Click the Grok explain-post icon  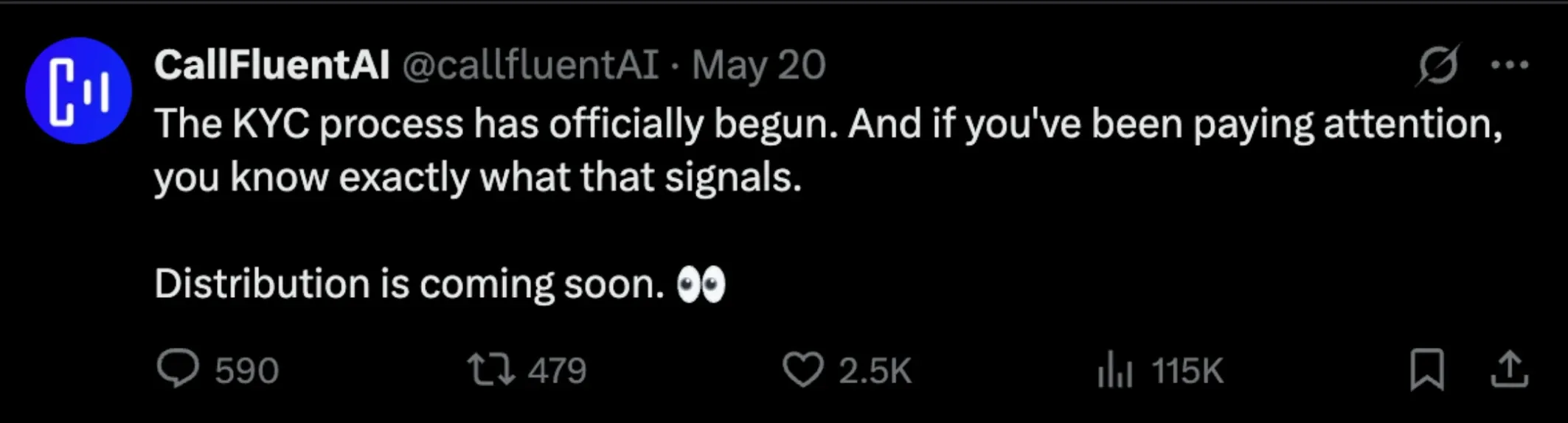pyautogui.click(x=1437, y=66)
